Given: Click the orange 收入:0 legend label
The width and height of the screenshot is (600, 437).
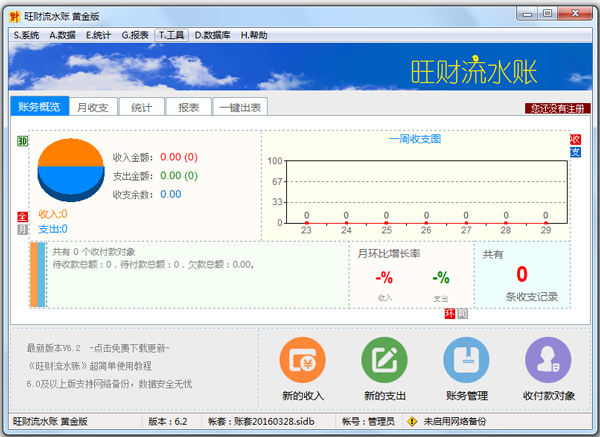Looking at the screenshot, I should tap(53, 214).
